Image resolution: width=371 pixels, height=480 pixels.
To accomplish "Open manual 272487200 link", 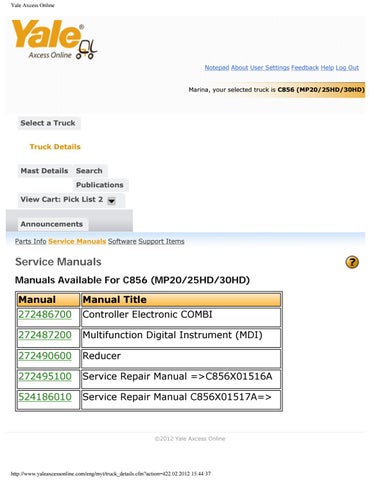I will click(x=45, y=335).
